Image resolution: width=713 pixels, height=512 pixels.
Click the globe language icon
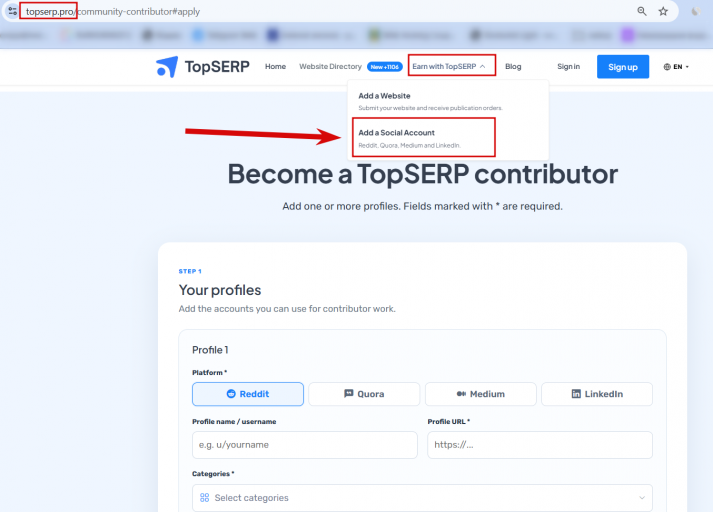pos(667,67)
